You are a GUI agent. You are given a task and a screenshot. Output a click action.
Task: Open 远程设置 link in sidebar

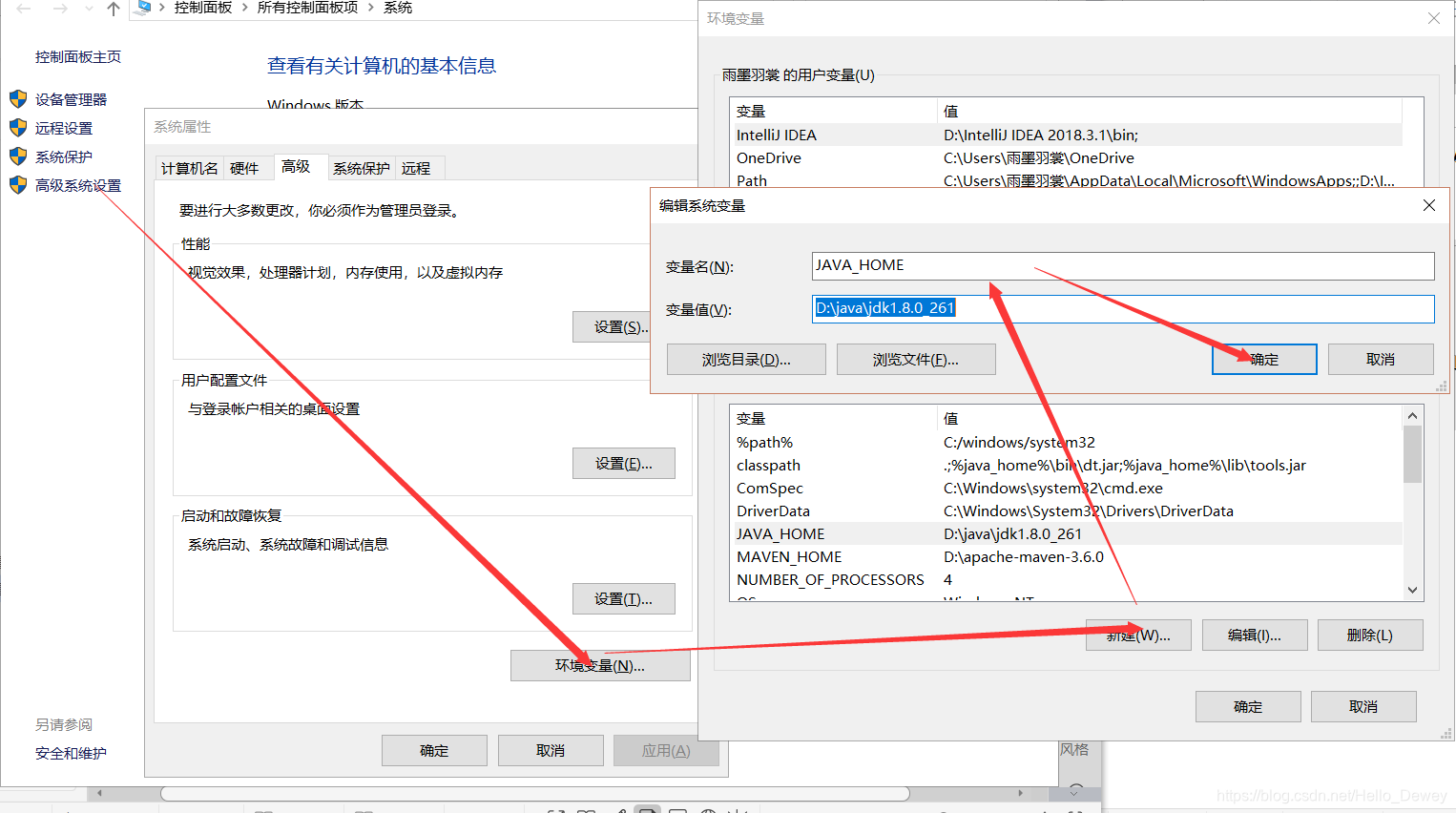coord(64,128)
